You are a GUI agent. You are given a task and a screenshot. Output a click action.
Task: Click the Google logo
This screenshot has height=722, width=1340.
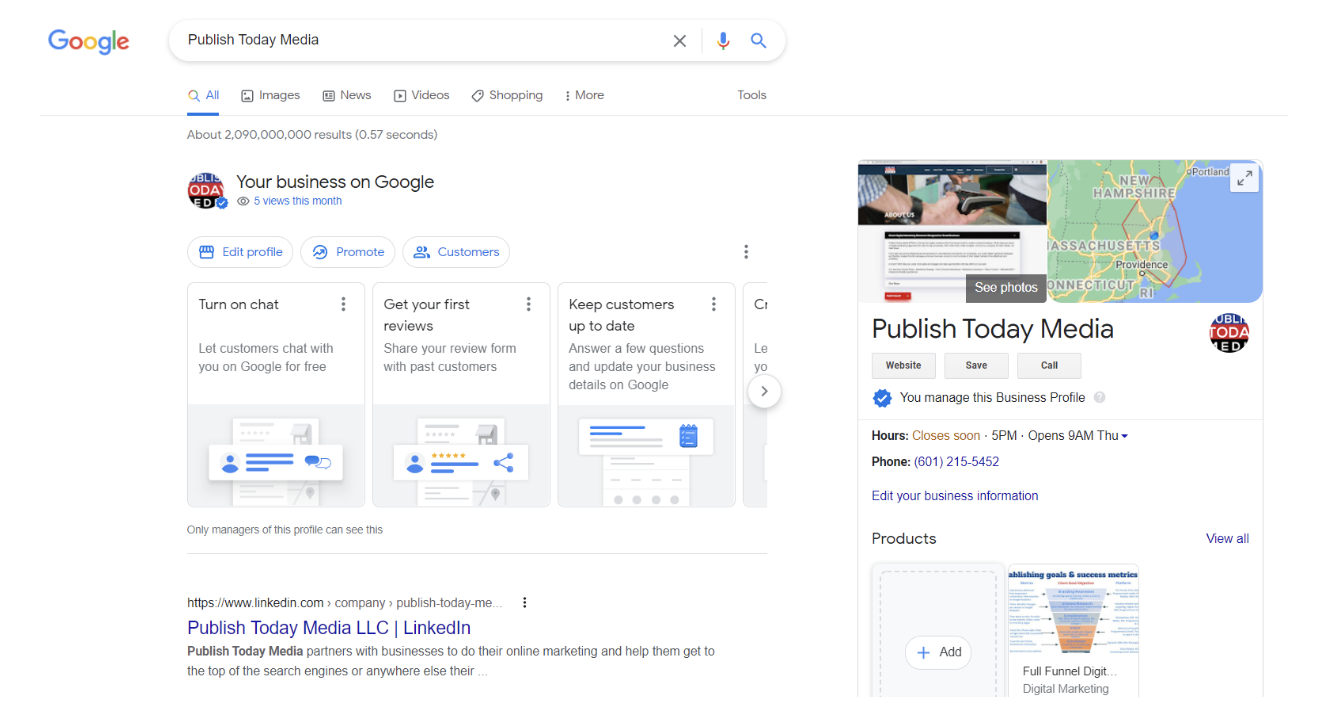click(x=89, y=41)
